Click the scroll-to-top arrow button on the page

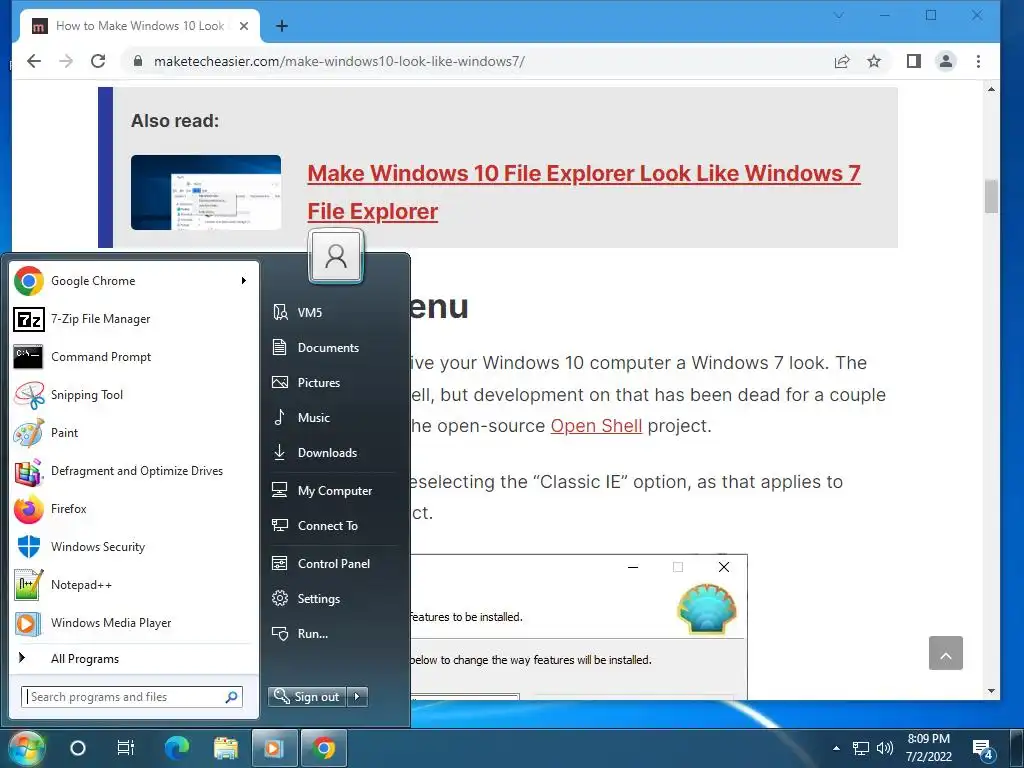pyautogui.click(x=946, y=653)
